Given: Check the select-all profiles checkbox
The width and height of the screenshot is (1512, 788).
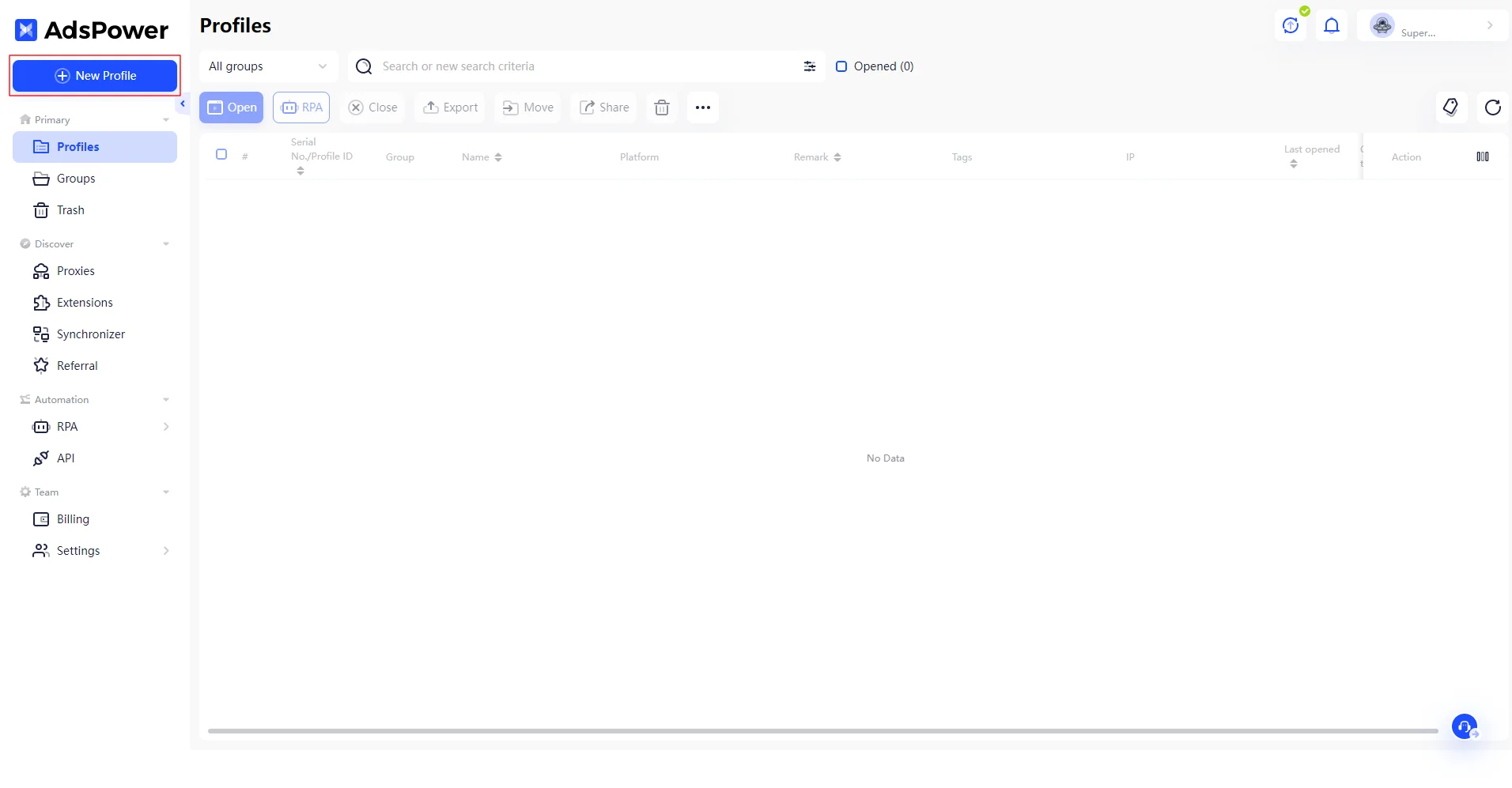Looking at the screenshot, I should pyautogui.click(x=221, y=155).
